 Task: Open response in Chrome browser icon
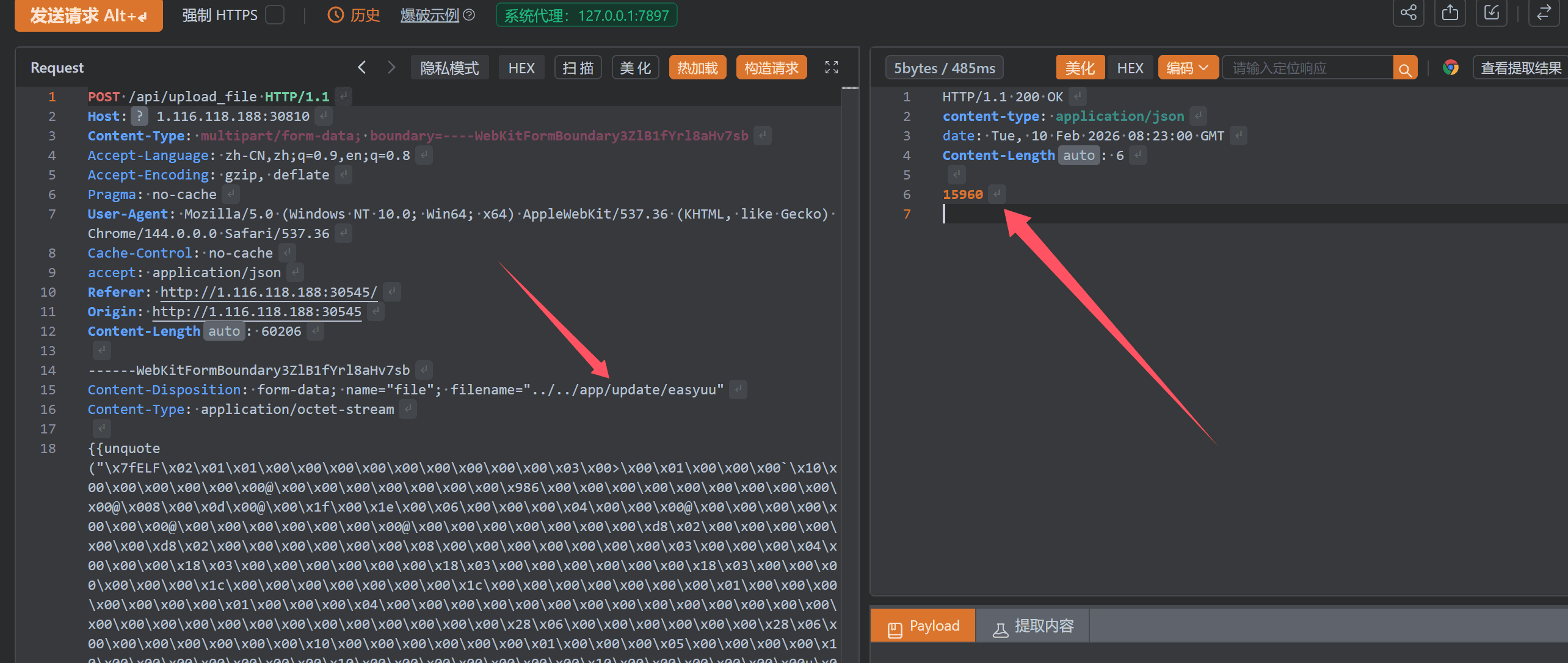(1451, 68)
